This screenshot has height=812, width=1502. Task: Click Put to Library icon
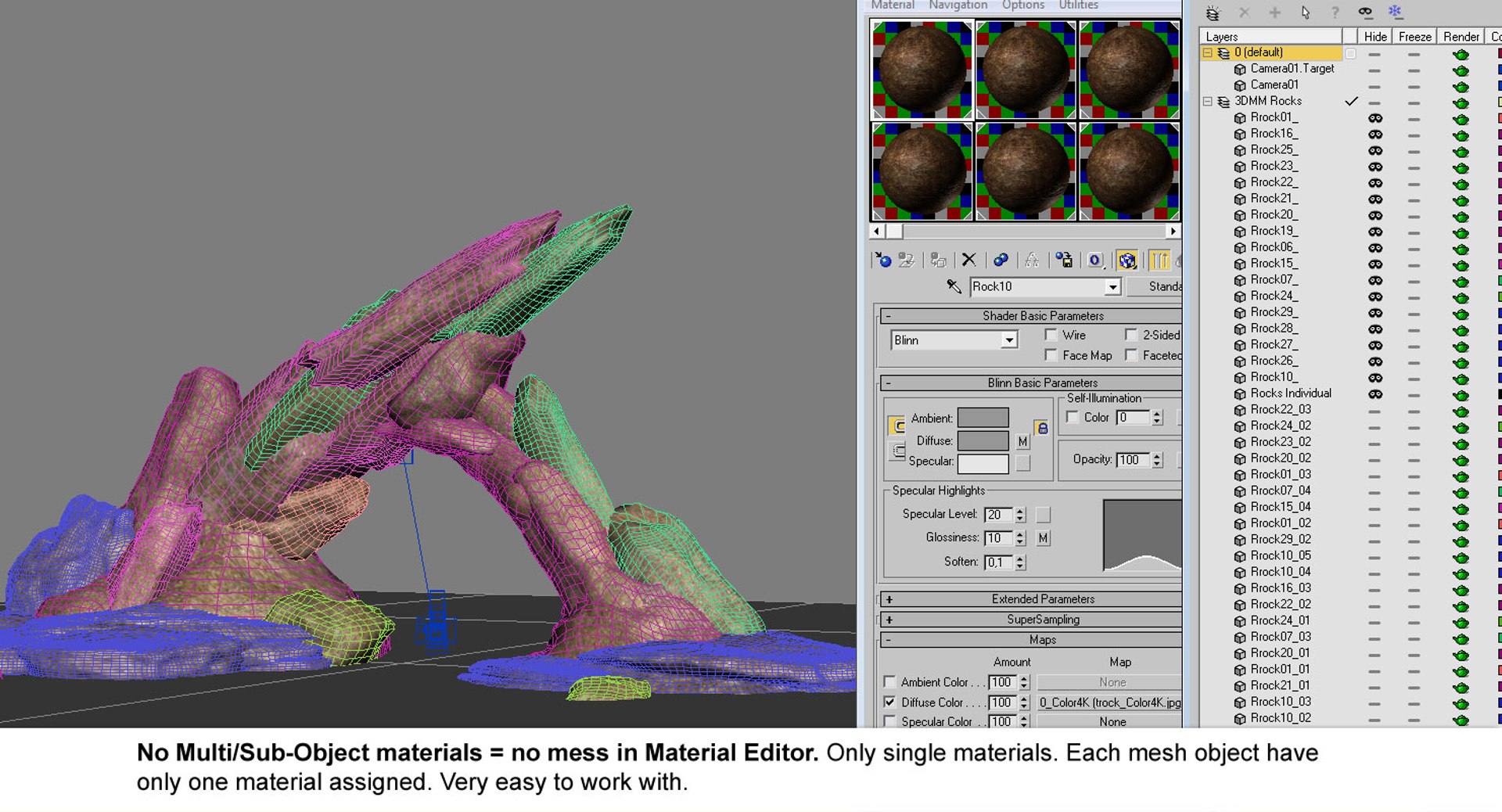coord(1064,260)
